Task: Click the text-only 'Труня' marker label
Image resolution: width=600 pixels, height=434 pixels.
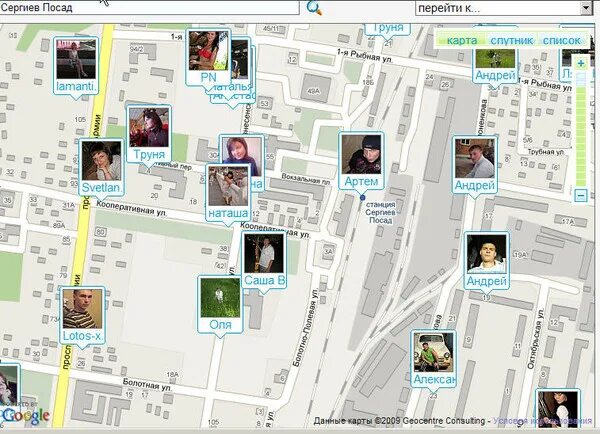Action: [388, 30]
